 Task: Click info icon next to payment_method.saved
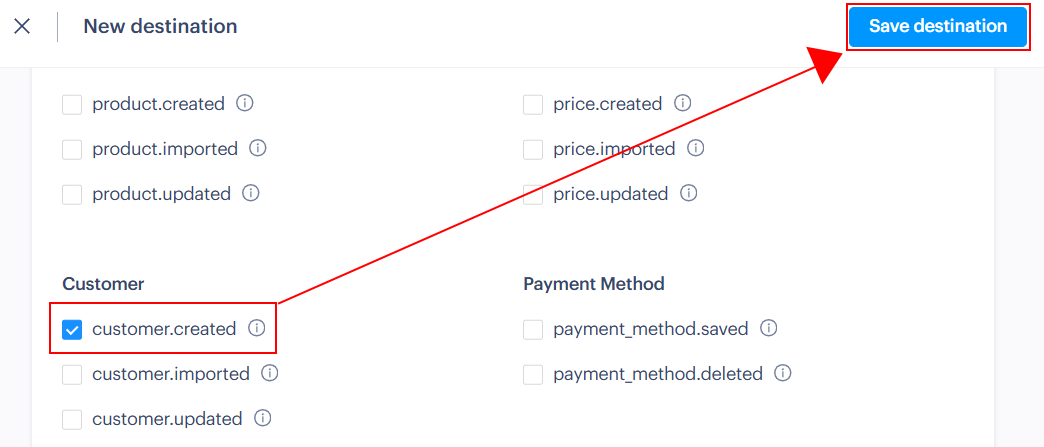[768, 328]
